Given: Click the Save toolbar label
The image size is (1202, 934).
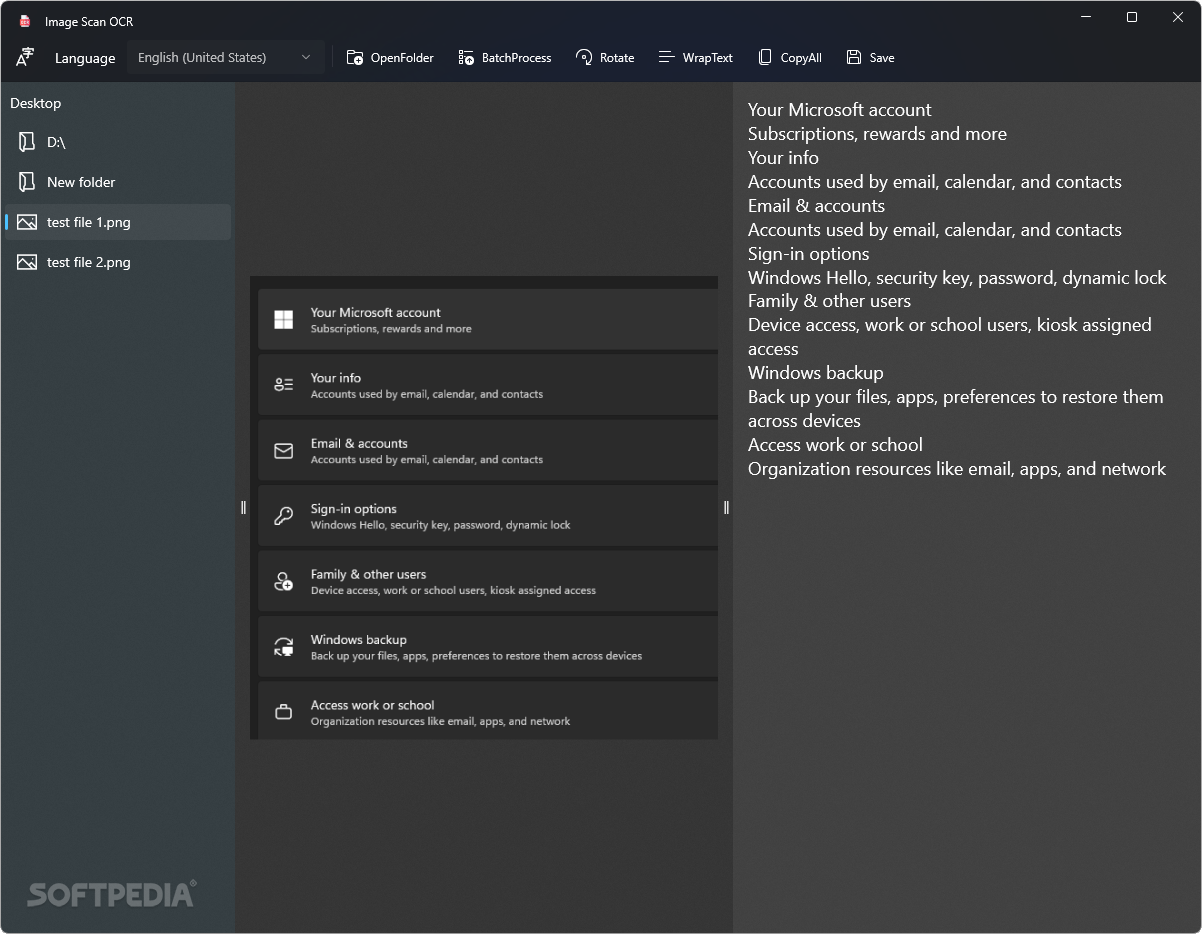Looking at the screenshot, I should tap(882, 58).
